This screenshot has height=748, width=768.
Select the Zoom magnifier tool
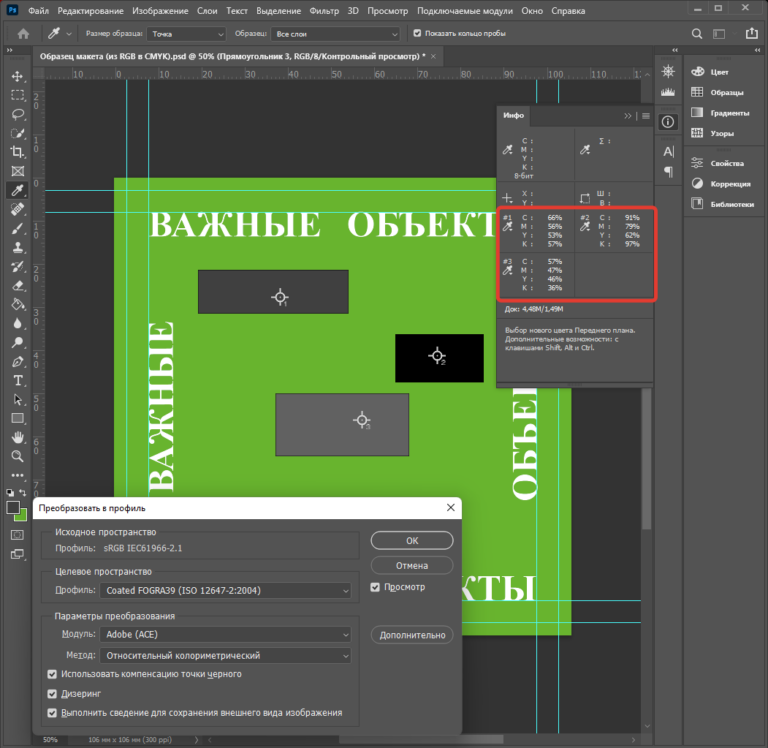(x=17, y=456)
